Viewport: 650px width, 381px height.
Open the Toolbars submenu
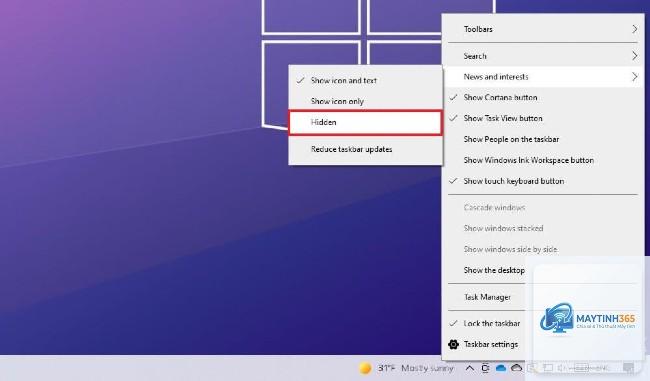pos(543,29)
